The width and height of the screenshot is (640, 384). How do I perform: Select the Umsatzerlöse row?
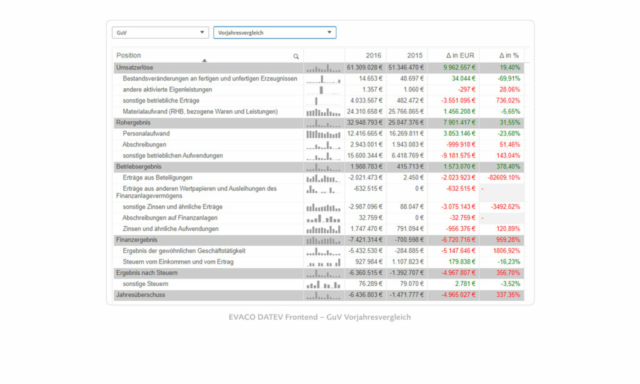coord(319,68)
